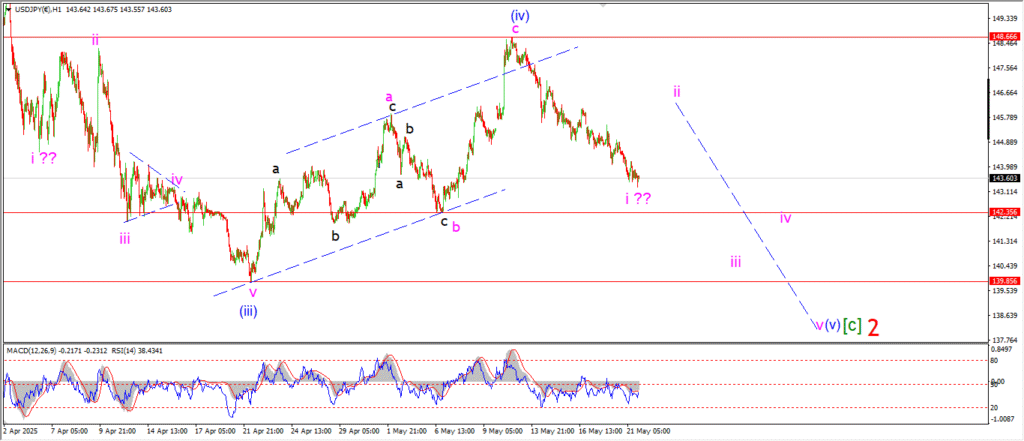
Task: Click the pink 'a' label above channel
Action: pyautogui.click(x=390, y=97)
